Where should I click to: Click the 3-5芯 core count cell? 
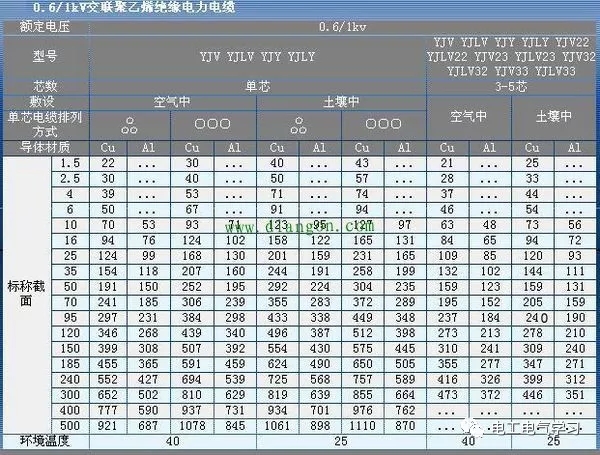510,87
